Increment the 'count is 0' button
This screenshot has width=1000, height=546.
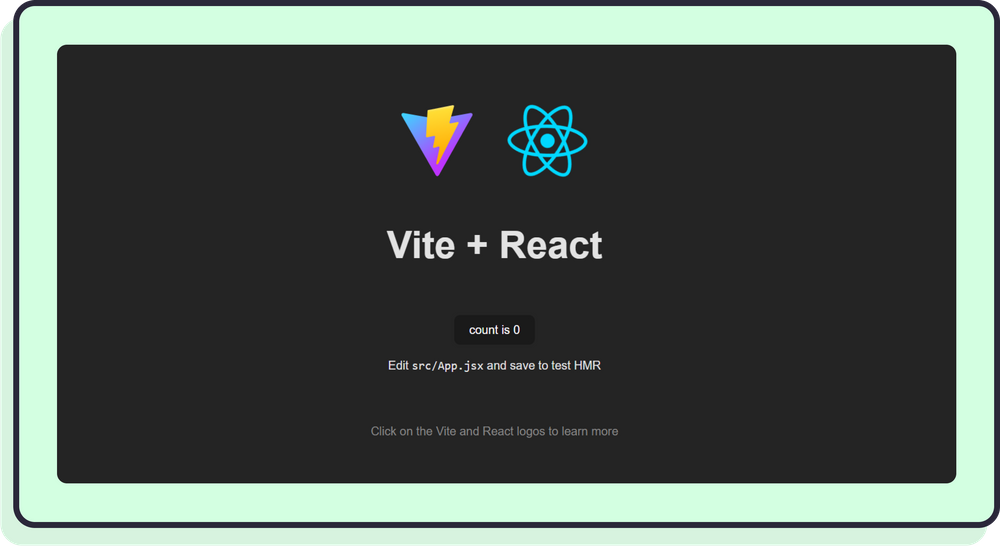pyautogui.click(x=494, y=330)
